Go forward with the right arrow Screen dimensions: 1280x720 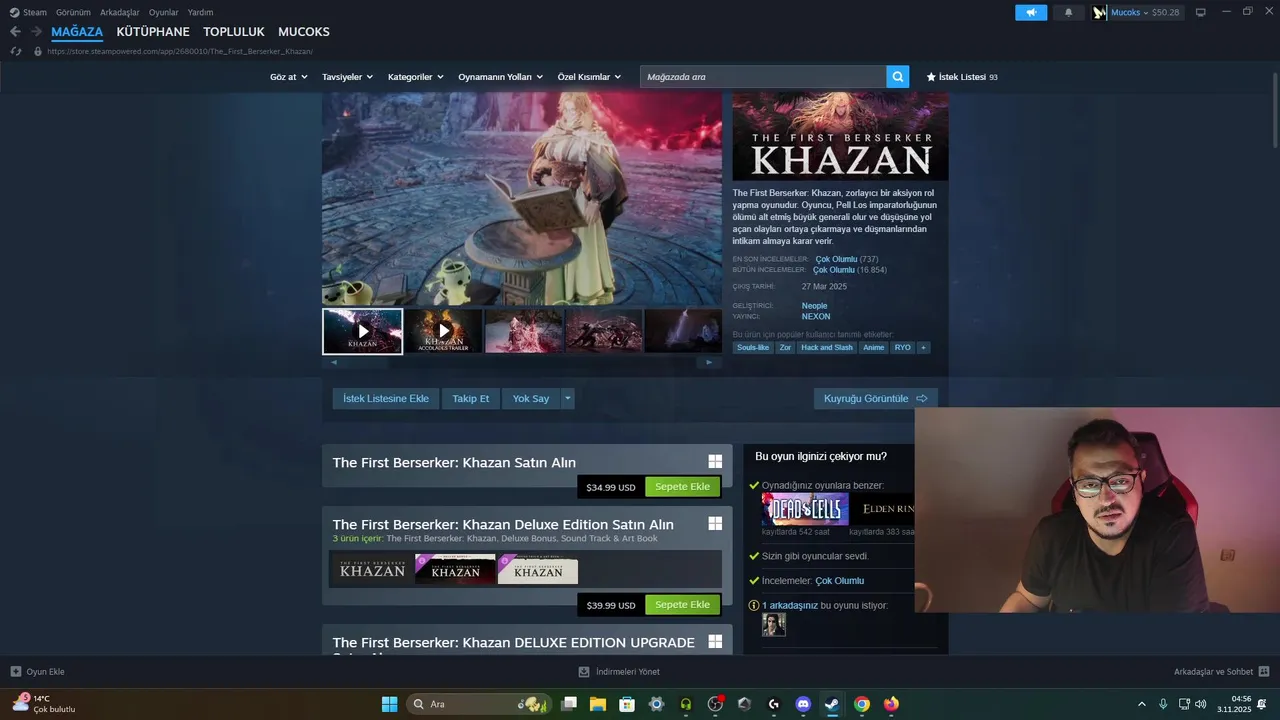36,32
